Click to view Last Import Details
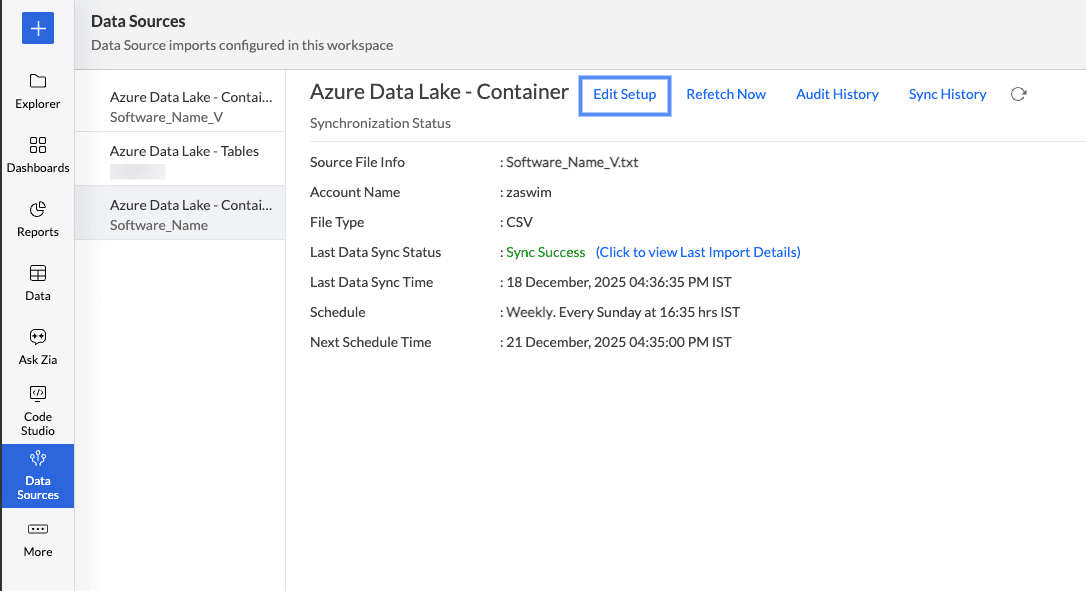This screenshot has width=1086, height=591. (698, 252)
